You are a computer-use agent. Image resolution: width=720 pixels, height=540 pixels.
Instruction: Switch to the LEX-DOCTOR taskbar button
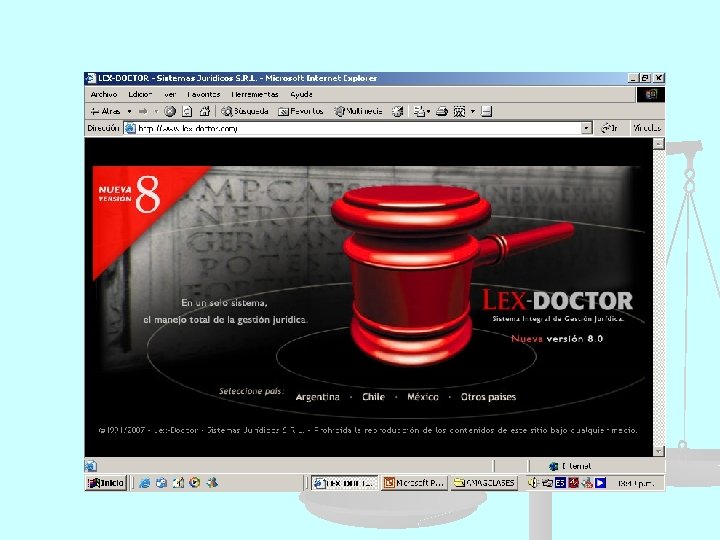pos(344,483)
